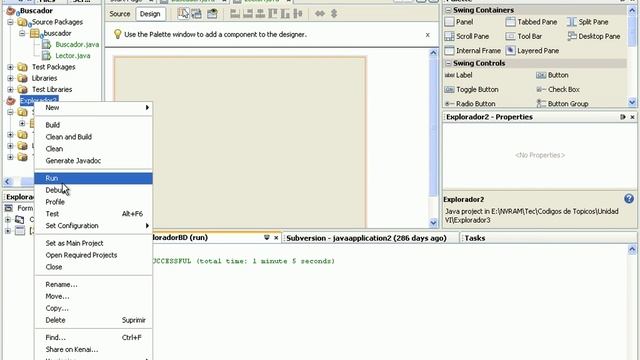Image resolution: width=640 pixels, height=360 pixels.
Task: Choose Find... from the context menu
Action: pyautogui.click(x=93, y=338)
